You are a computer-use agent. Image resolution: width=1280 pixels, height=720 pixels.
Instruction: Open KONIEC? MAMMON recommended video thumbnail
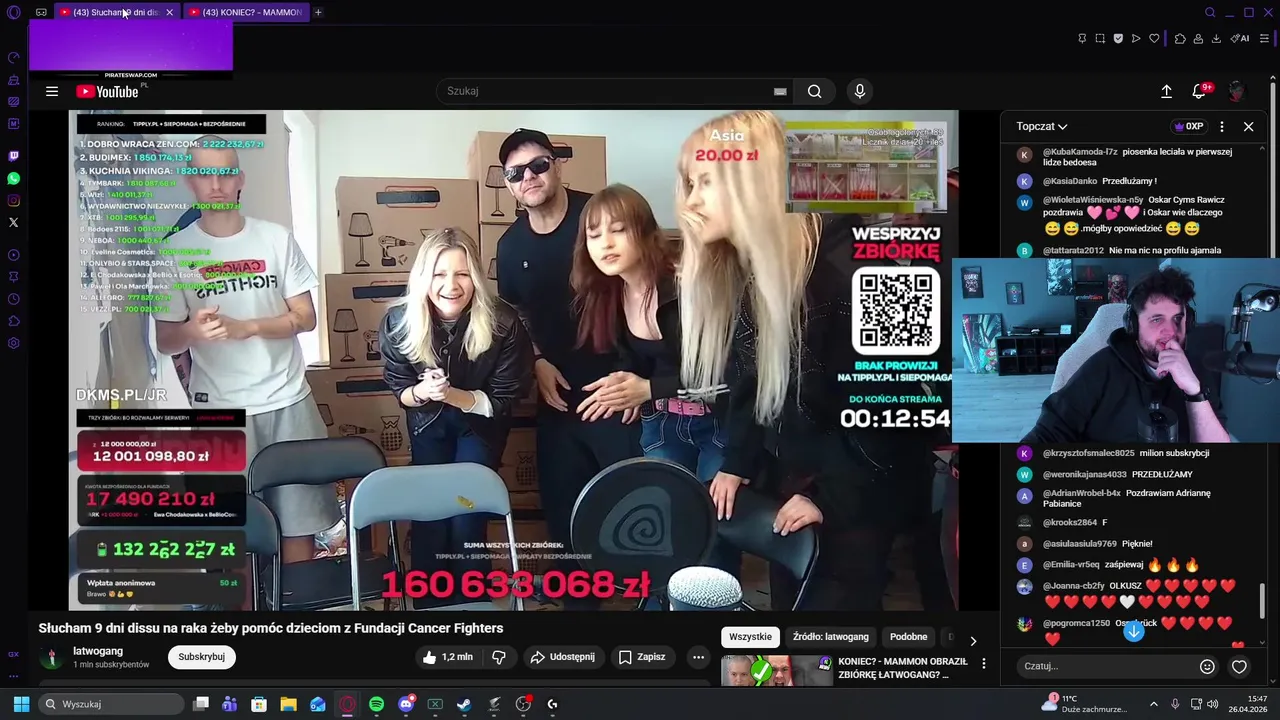point(776,670)
